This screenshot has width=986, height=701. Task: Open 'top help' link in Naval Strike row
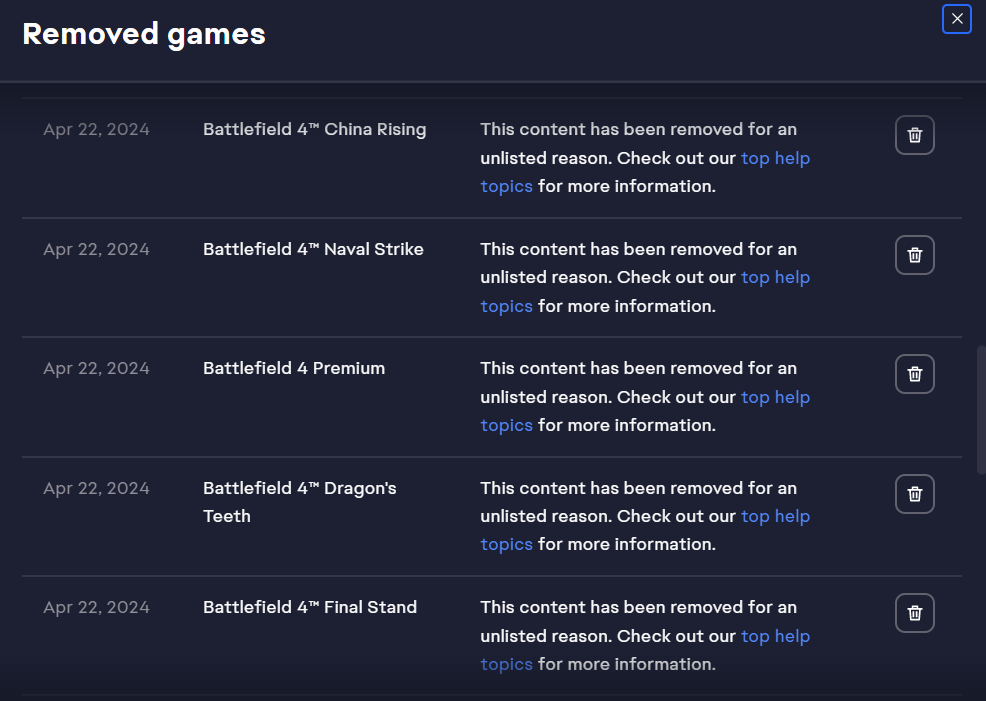(775, 278)
